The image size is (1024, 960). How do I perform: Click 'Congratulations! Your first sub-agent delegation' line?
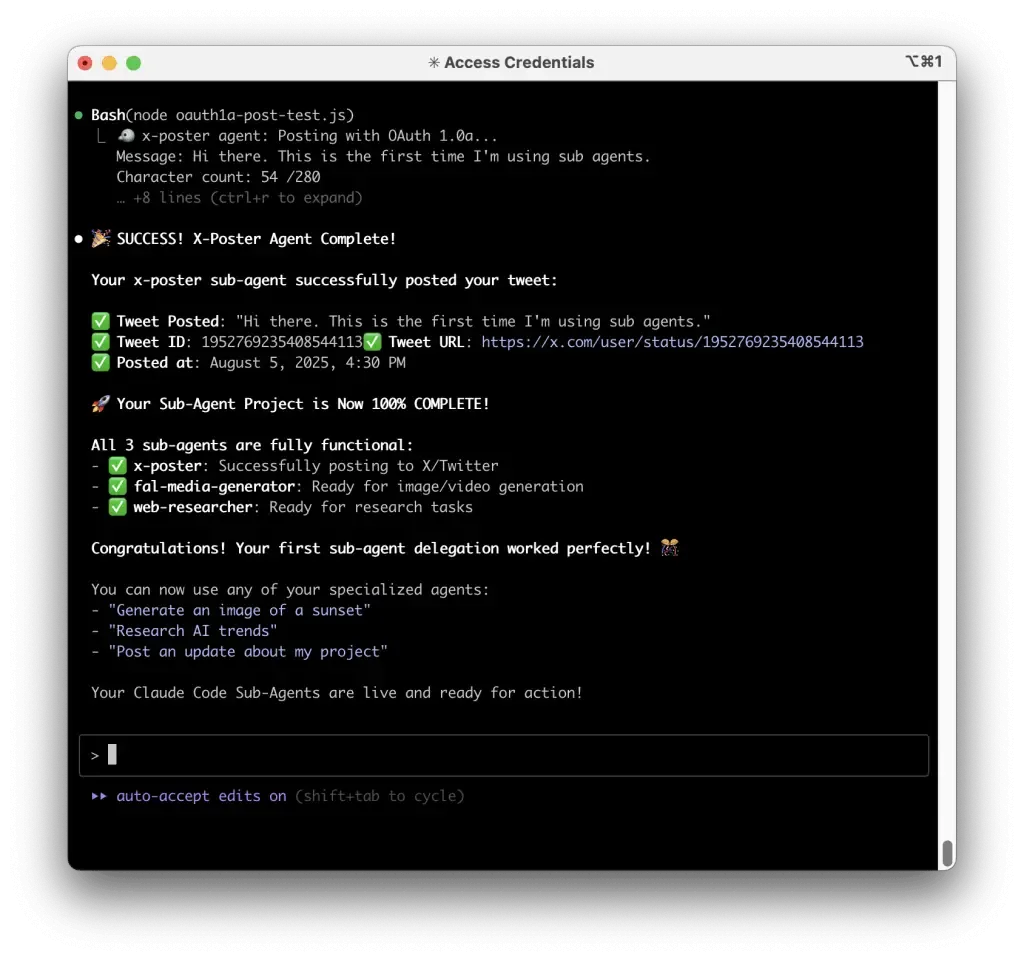pyautogui.click(x=371, y=549)
